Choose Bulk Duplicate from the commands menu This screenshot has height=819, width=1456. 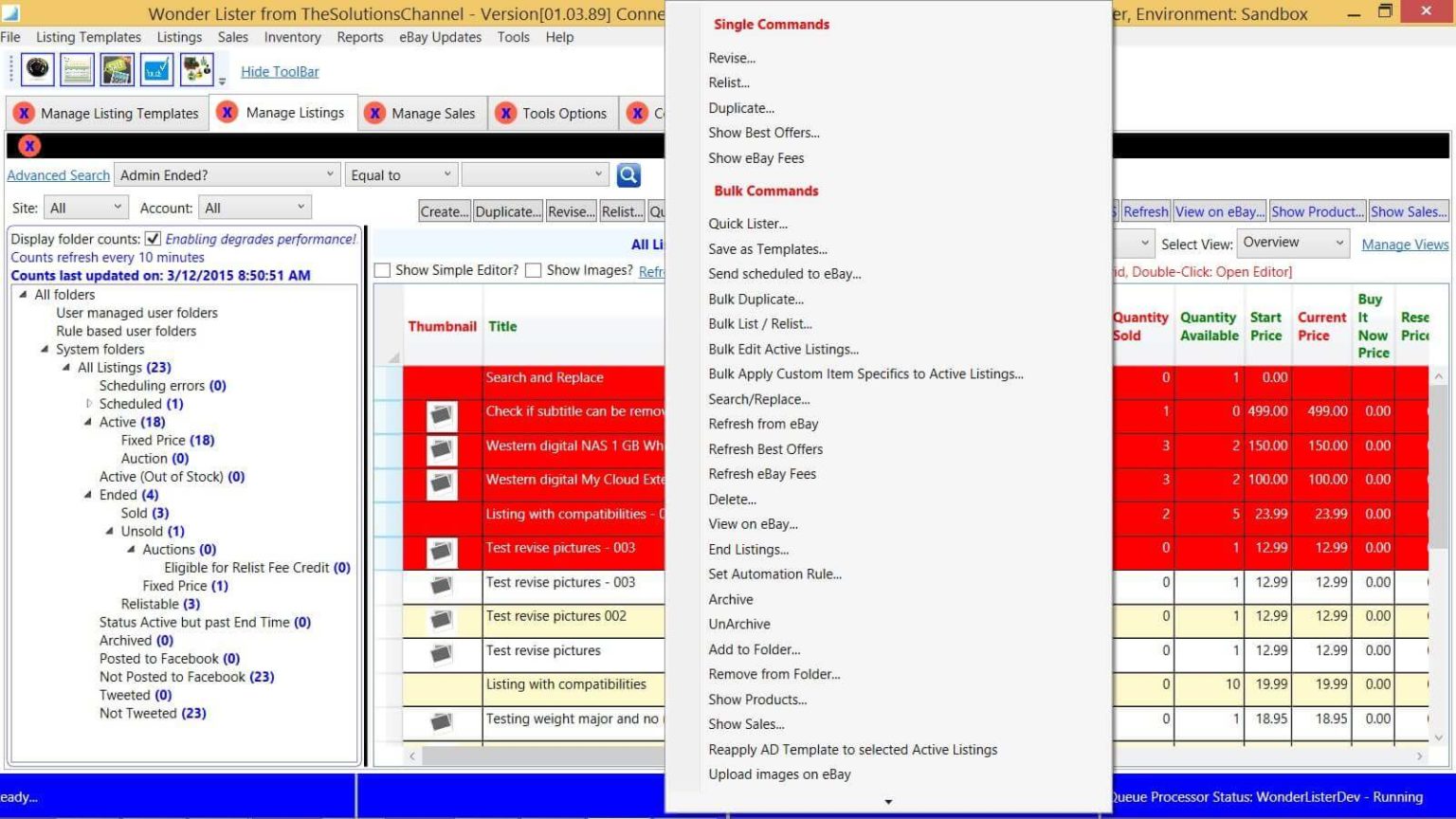(755, 299)
